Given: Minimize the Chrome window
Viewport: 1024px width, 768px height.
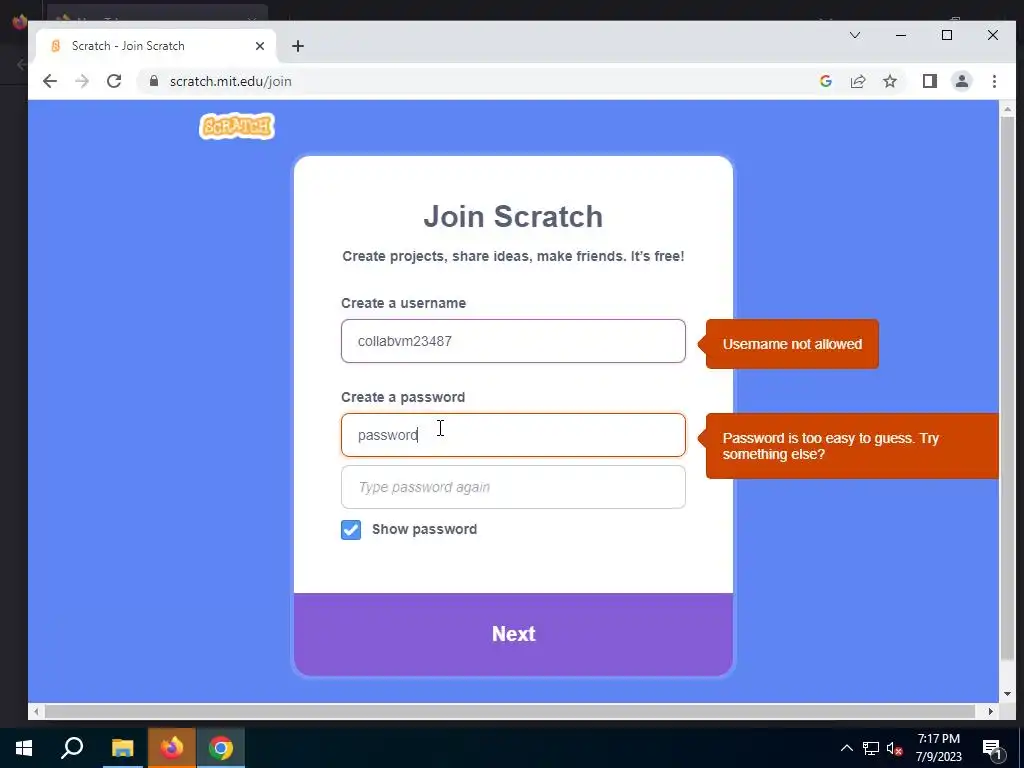Looking at the screenshot, I should (x=901, y=35).
